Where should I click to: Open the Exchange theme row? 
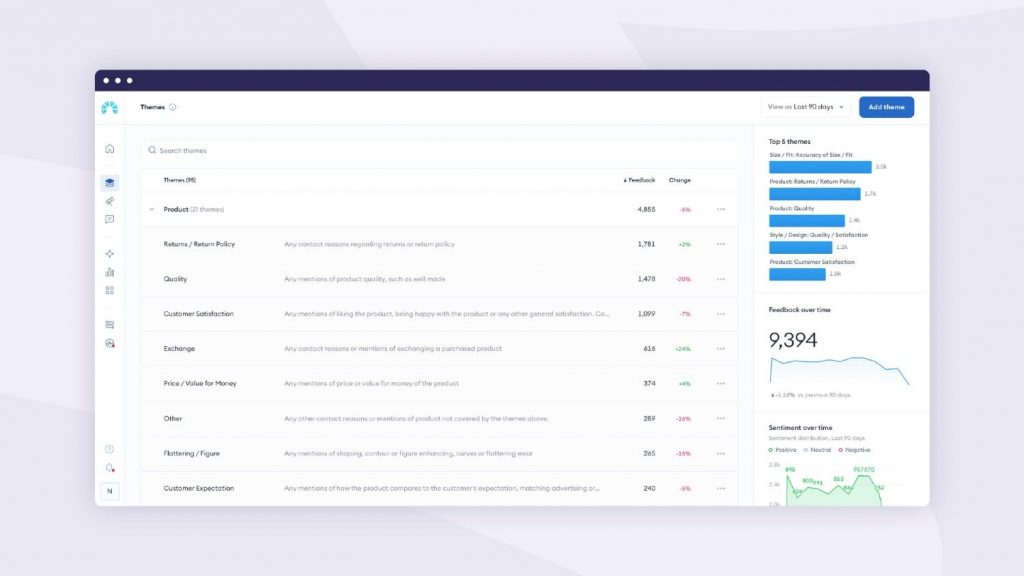click(x=439, y=349)
